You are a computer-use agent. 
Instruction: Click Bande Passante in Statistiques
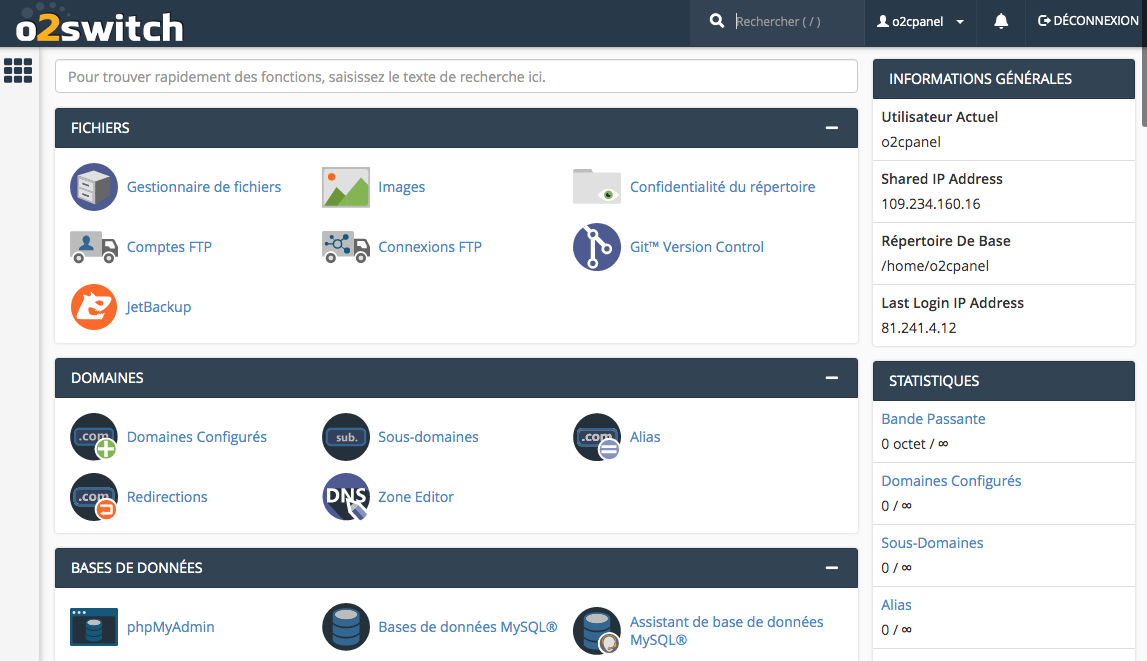click(x=933, y=419)
